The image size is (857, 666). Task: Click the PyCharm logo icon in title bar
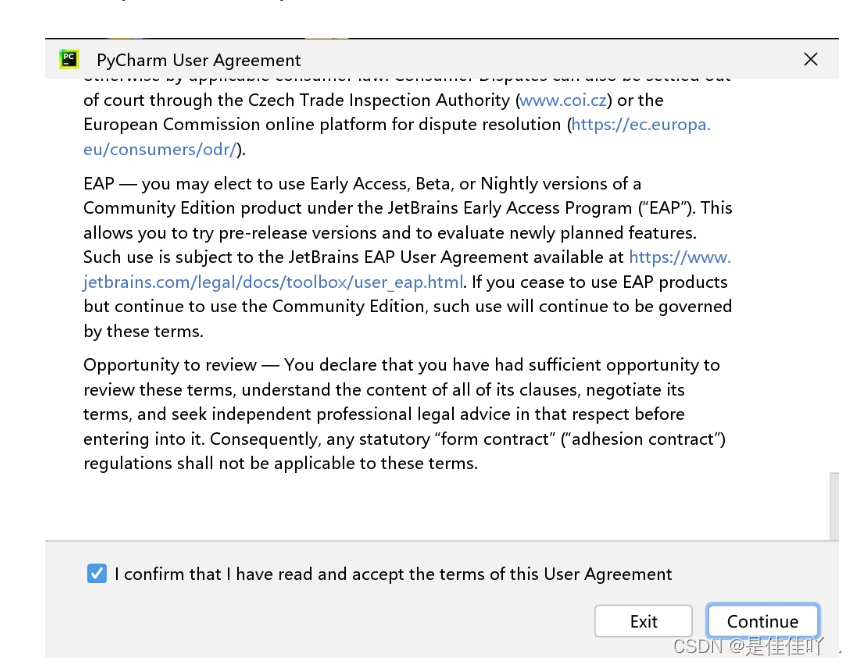click(69, 59)
